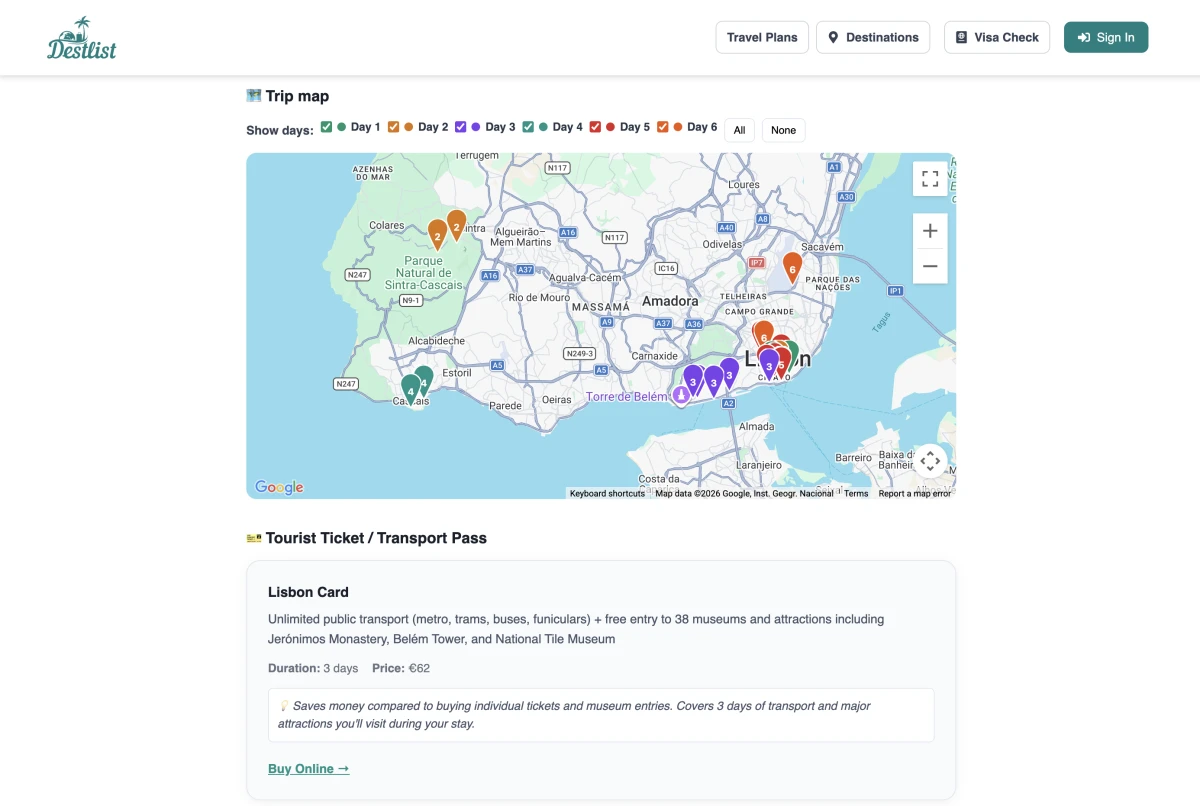Open the map camera controls button
This screenshot has height=806, width=1200.
(x=930, y=461)
